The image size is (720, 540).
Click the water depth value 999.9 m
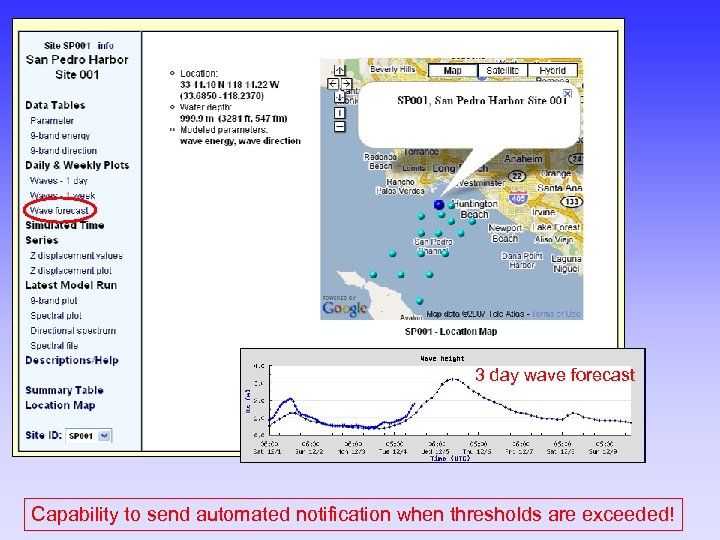point(197,118)
